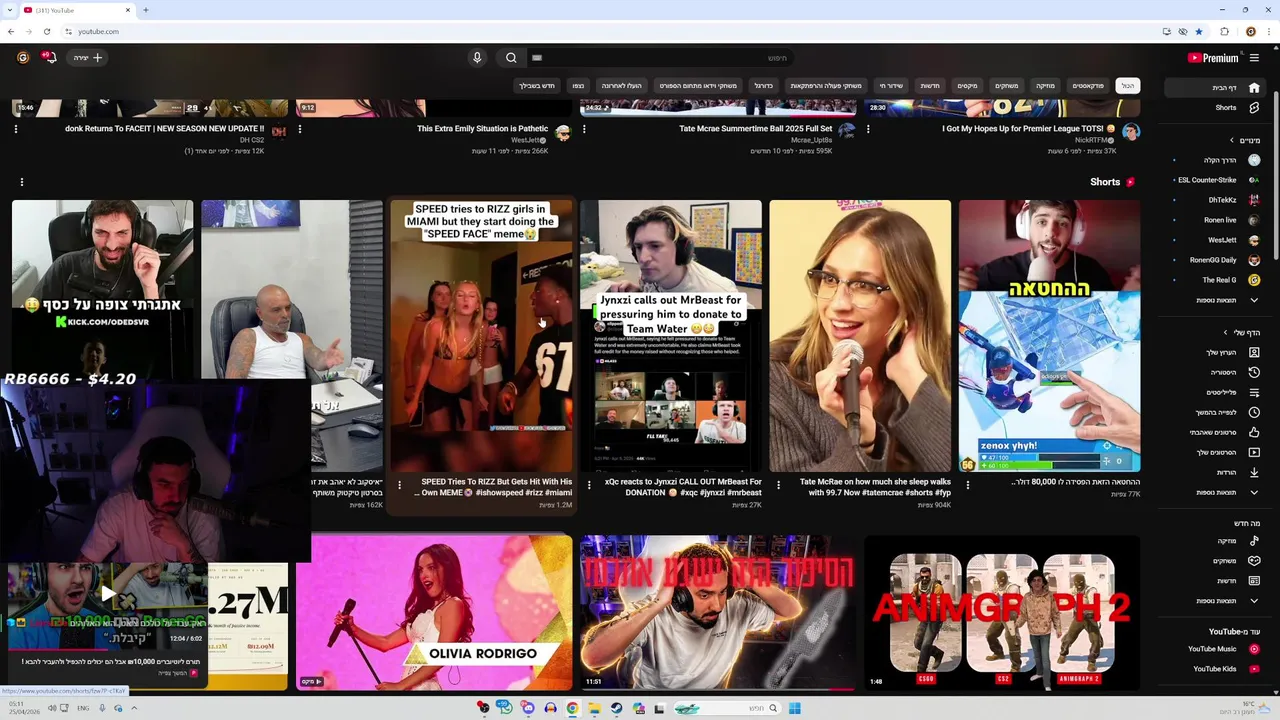This screenshot has height=720, width=1280.
Task: Select the 'מיקסים' filter chip
Action: click(x=968, y=86)
